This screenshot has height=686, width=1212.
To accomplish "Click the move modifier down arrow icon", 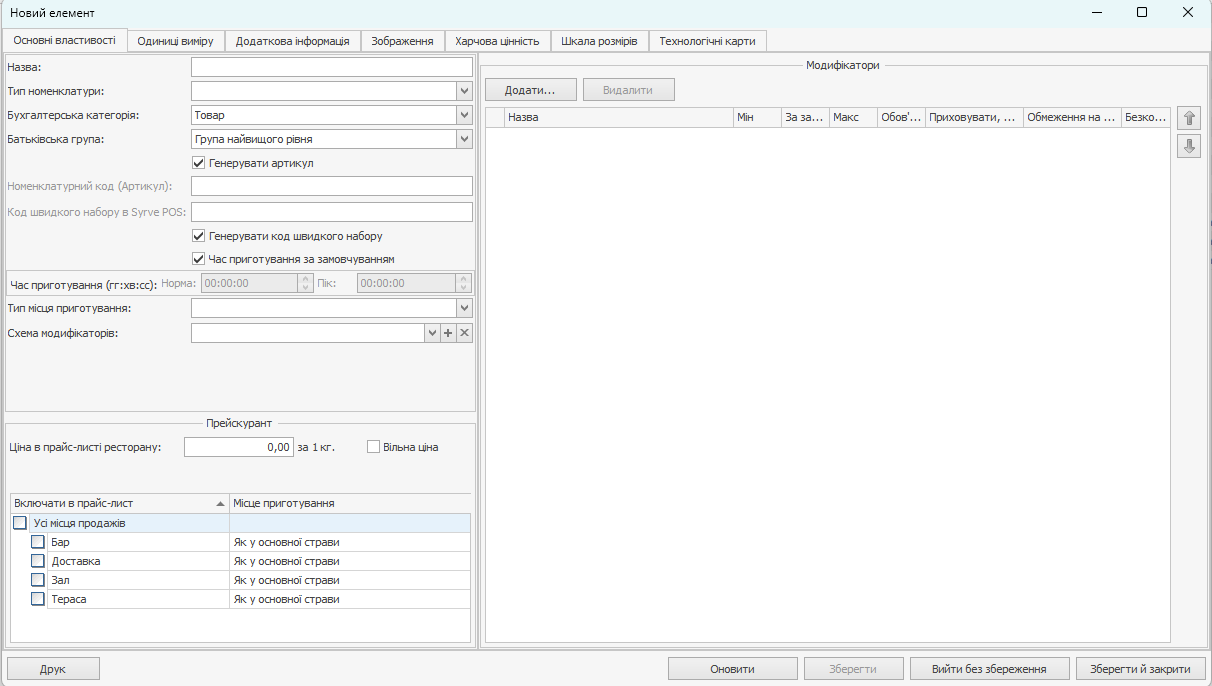I will pyautogui.click(x=1188, y=147).
